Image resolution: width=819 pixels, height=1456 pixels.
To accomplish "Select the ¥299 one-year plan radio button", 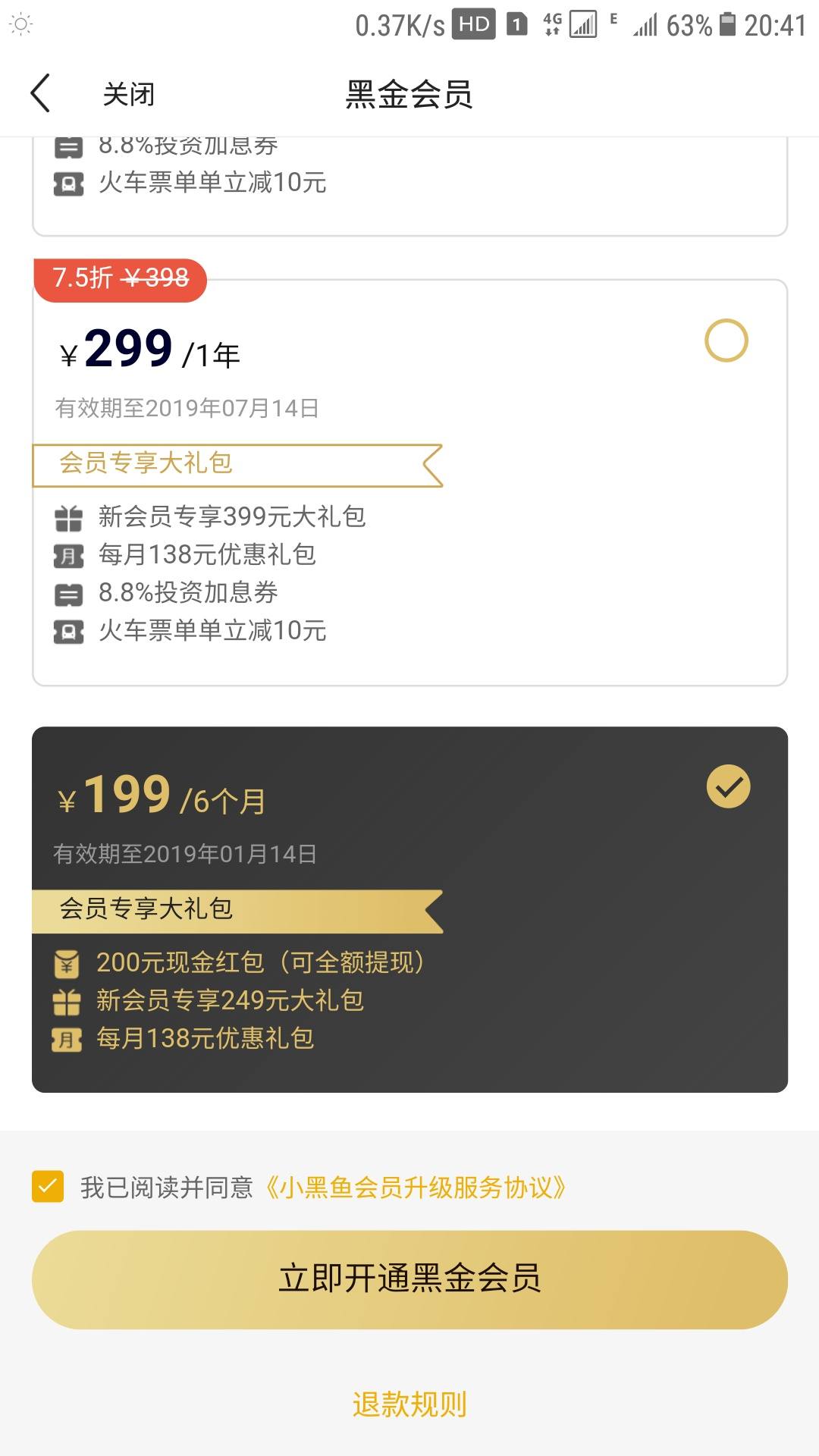I will coord(726,340).
